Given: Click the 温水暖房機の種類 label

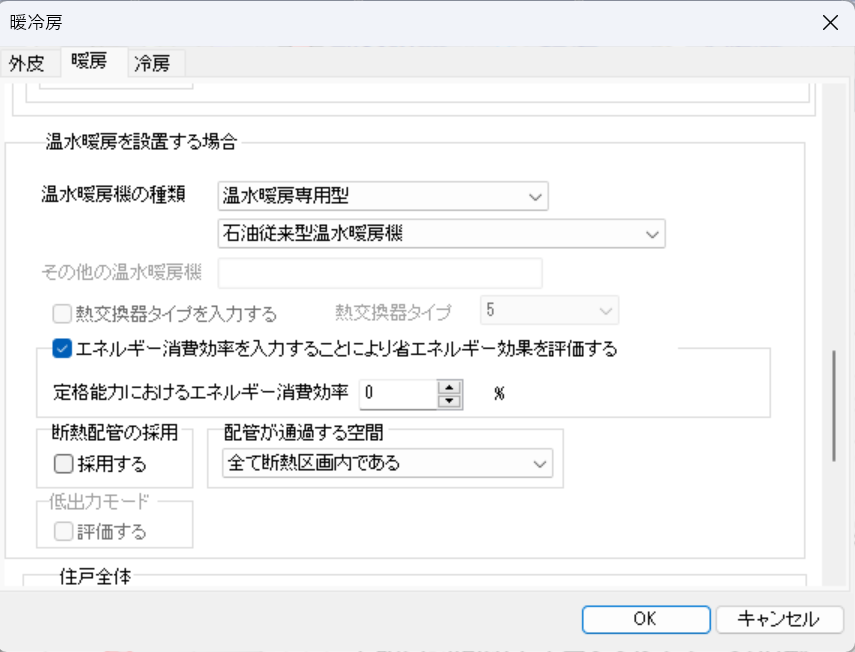Looking at the screenshot, I should (113, 194).
